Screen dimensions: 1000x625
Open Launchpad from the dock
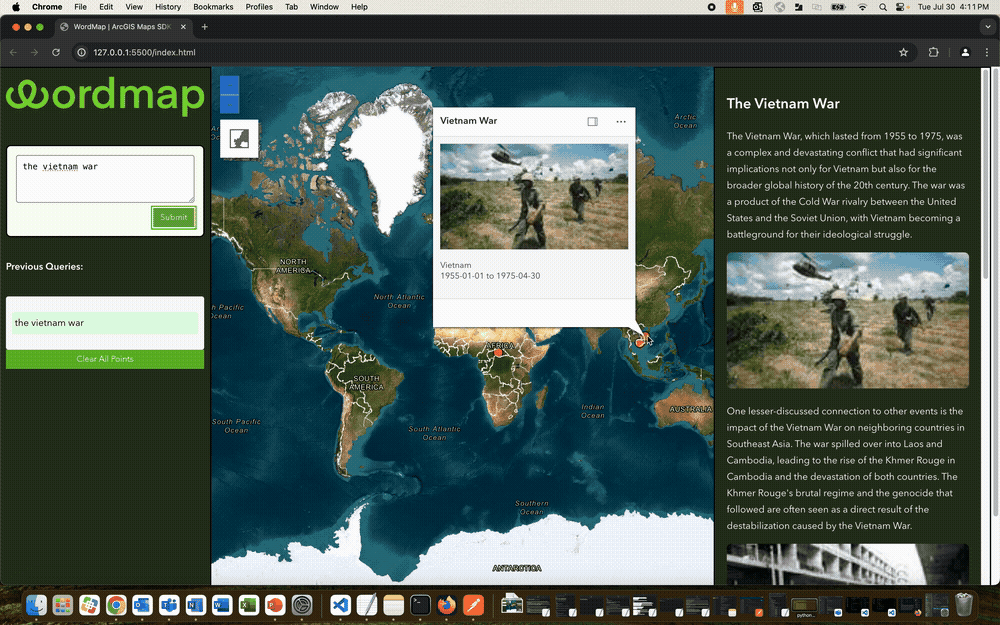[x=62, y=605]
